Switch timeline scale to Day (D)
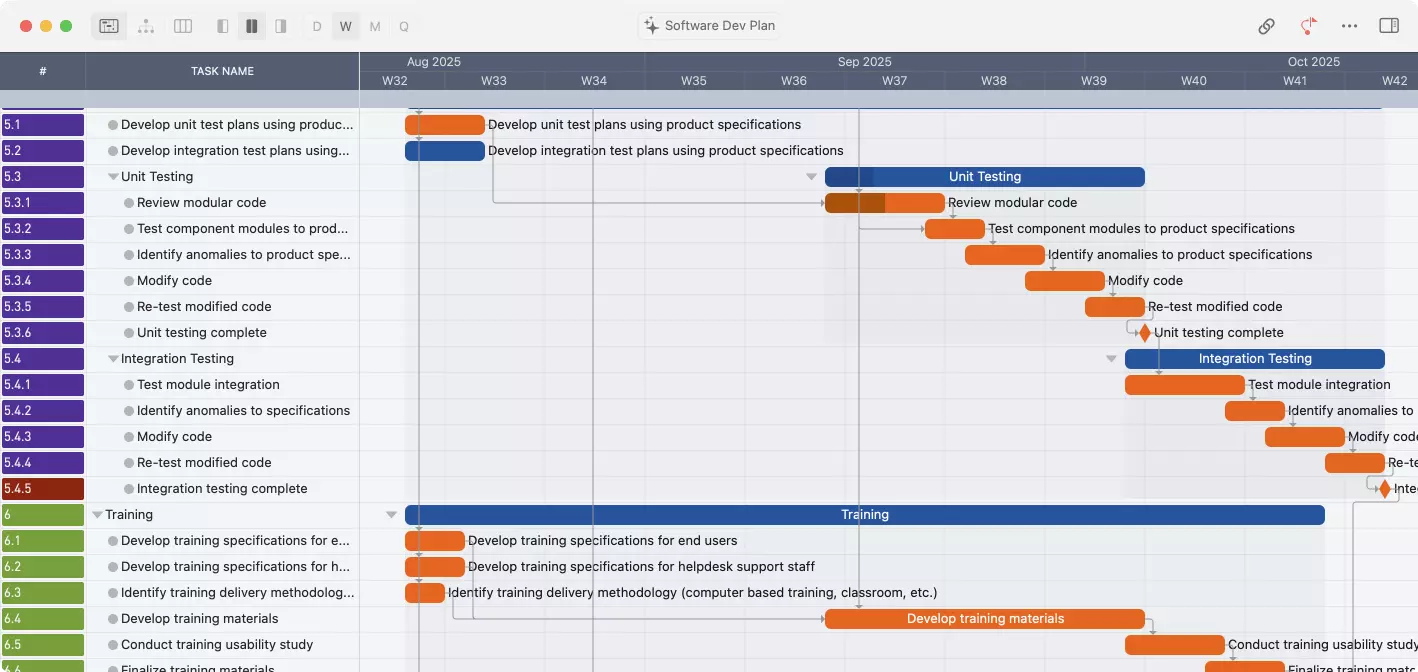1418x672 pixels. 317,26
